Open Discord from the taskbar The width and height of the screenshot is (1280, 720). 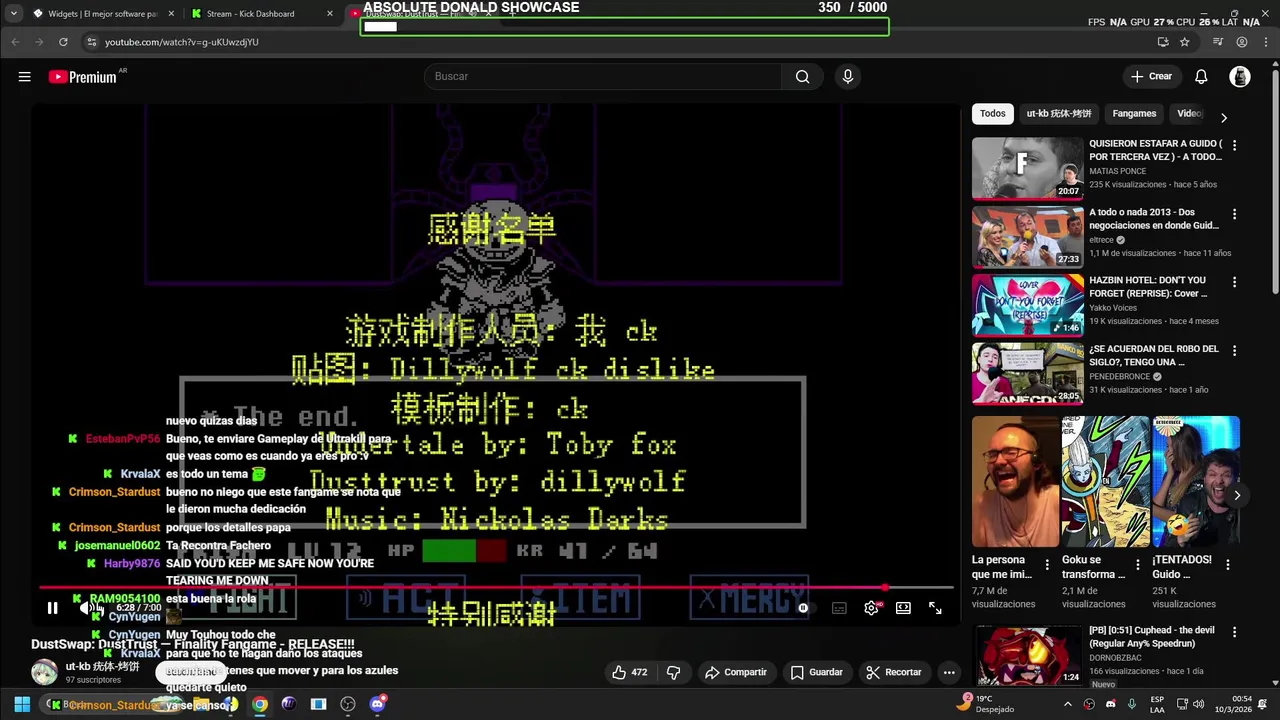378,704
